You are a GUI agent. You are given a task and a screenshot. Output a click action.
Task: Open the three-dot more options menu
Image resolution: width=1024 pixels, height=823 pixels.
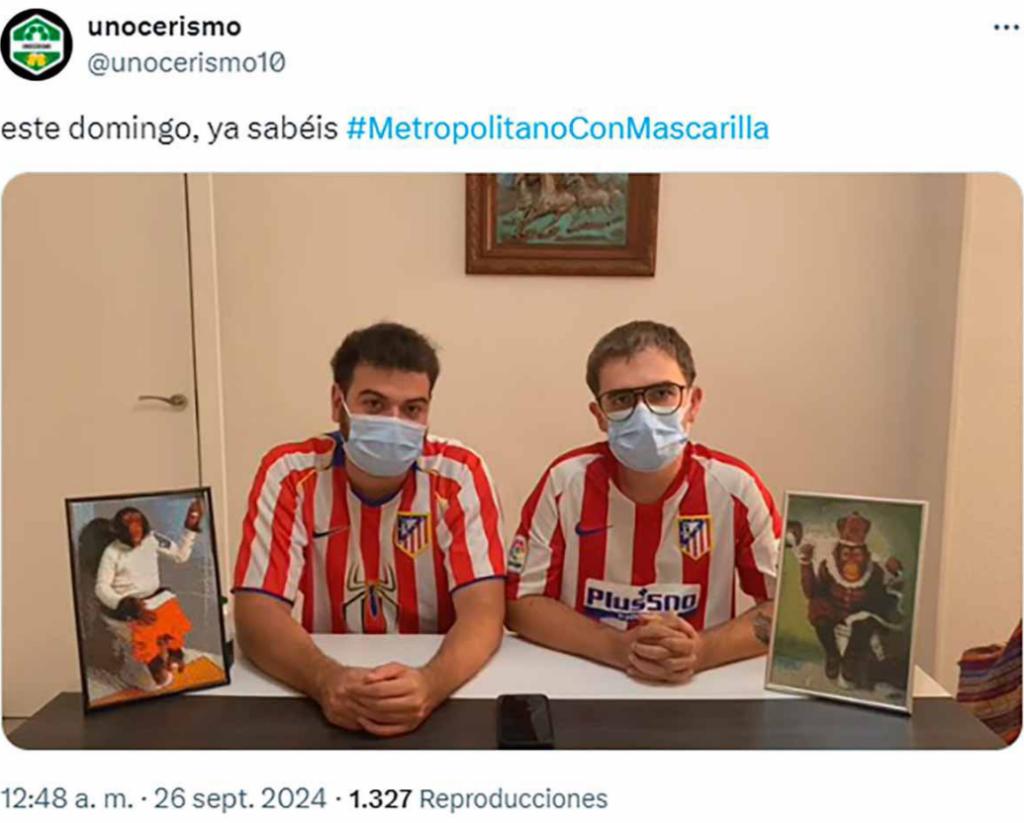click(x=1006, y=27)
